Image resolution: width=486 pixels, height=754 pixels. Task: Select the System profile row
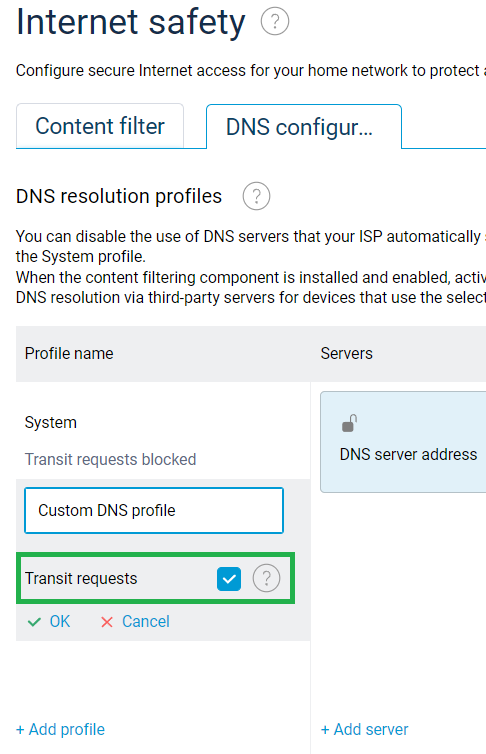pyautogui.click(x=163, y=431)
